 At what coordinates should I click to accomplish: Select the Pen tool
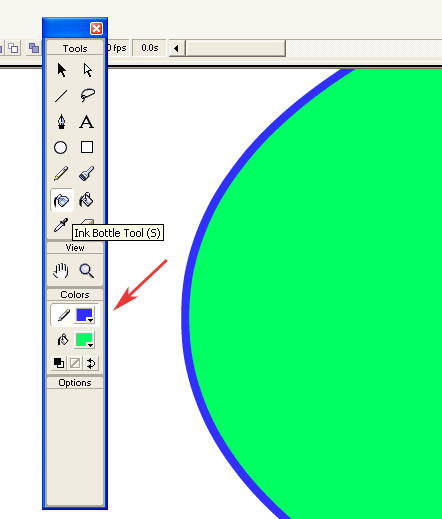click(x=61, y=122)
